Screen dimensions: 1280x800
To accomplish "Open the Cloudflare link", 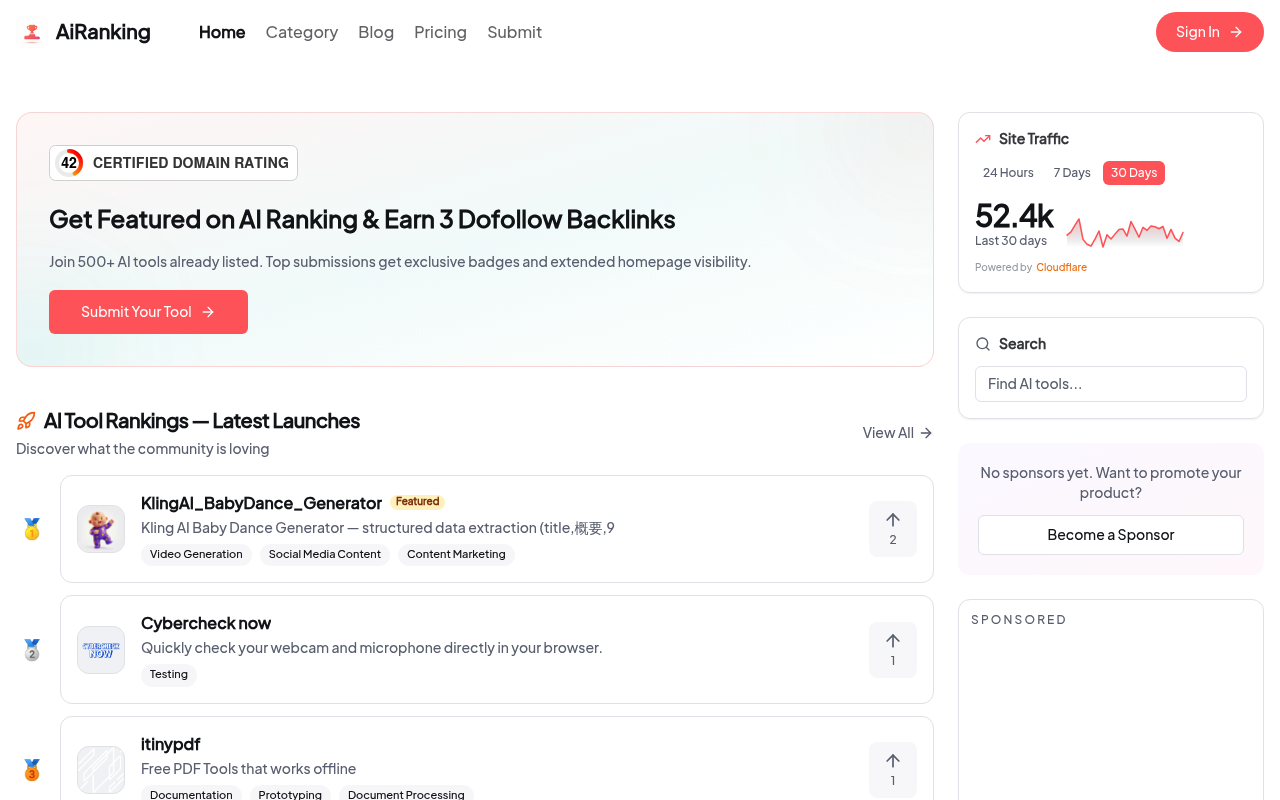I will click(1061, 267).
